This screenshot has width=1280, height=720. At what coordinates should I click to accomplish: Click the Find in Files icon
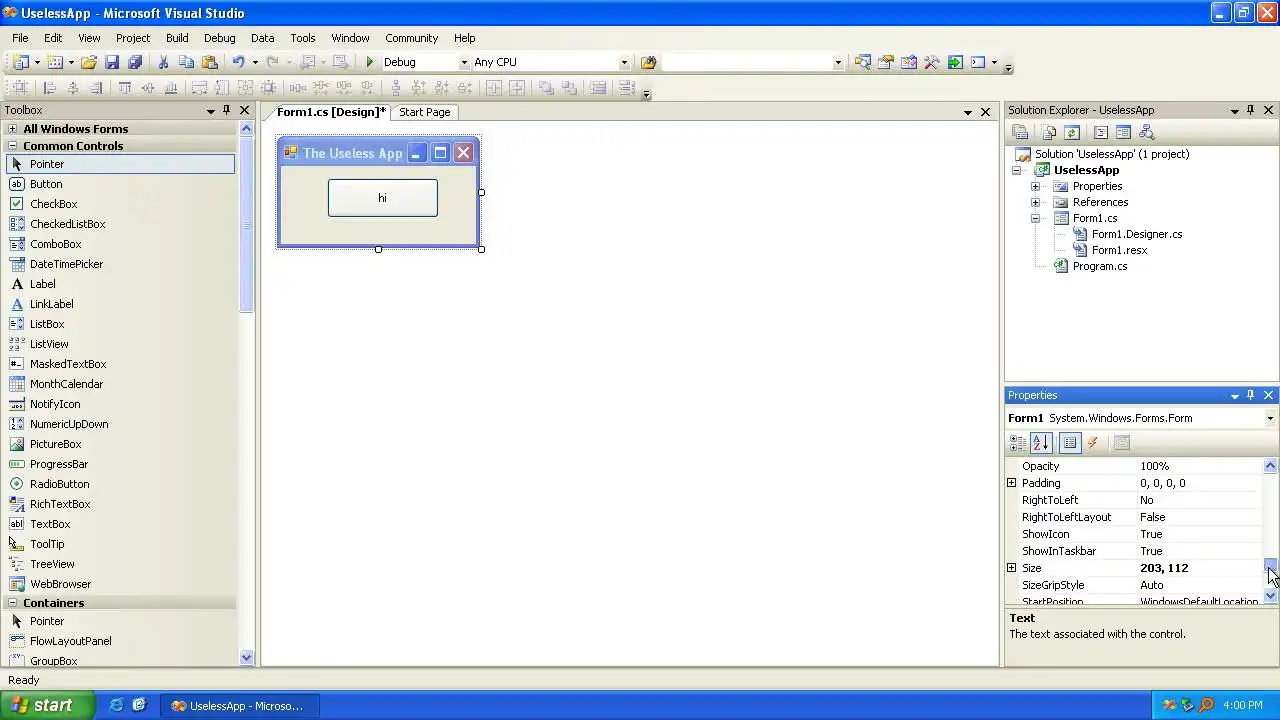tap(648, 62)
